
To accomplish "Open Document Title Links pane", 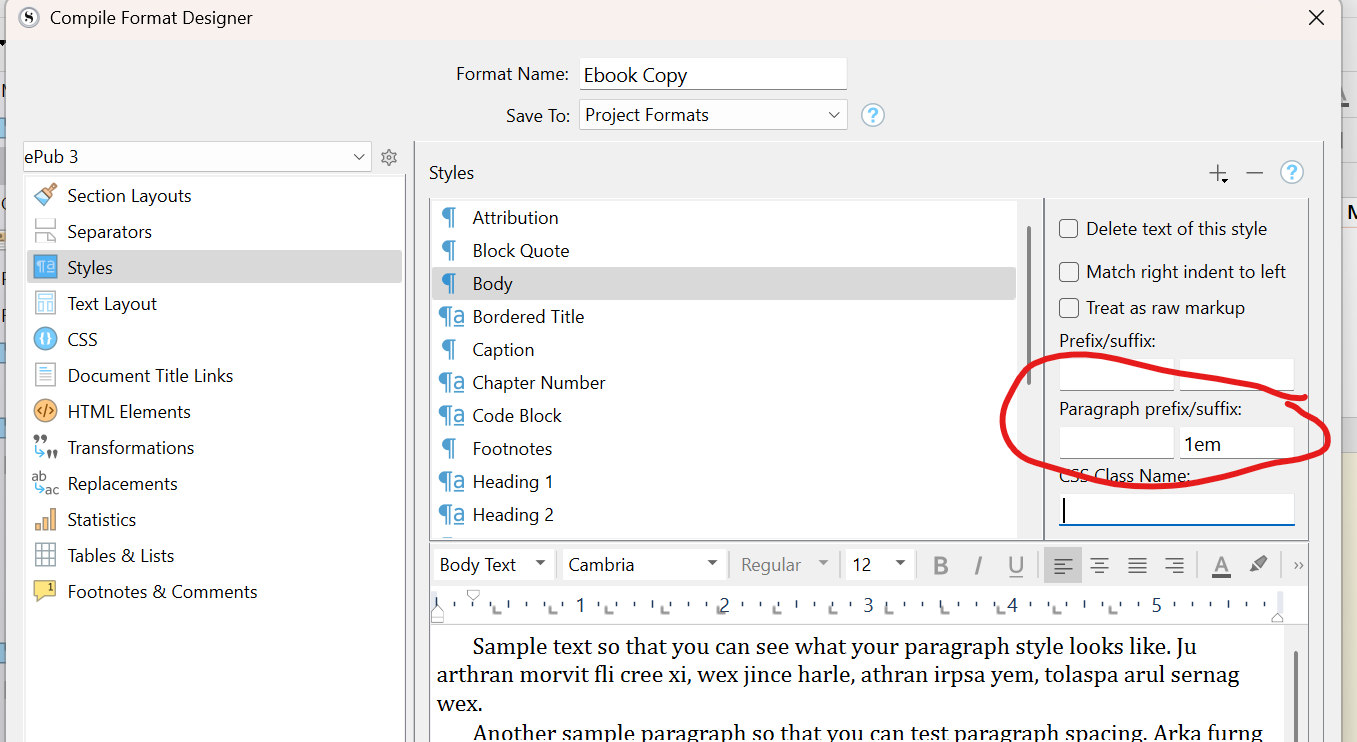I will (x=213, y=376).
